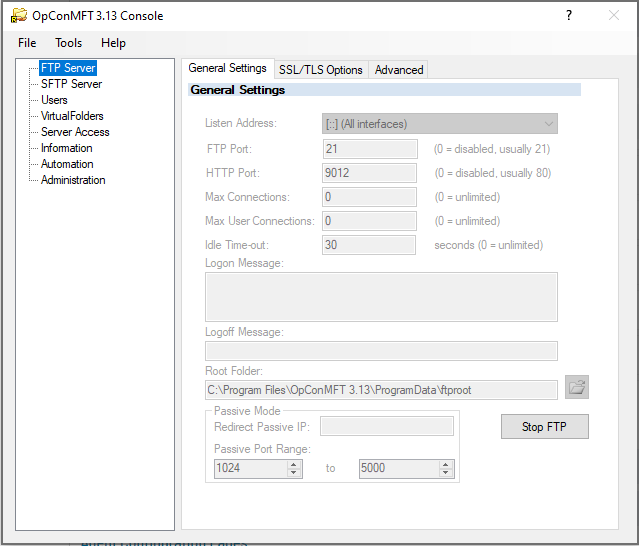This screenshot has width=639, height=546.
Task: Browse for root folder using folder icon
Action: click(577, 387)
